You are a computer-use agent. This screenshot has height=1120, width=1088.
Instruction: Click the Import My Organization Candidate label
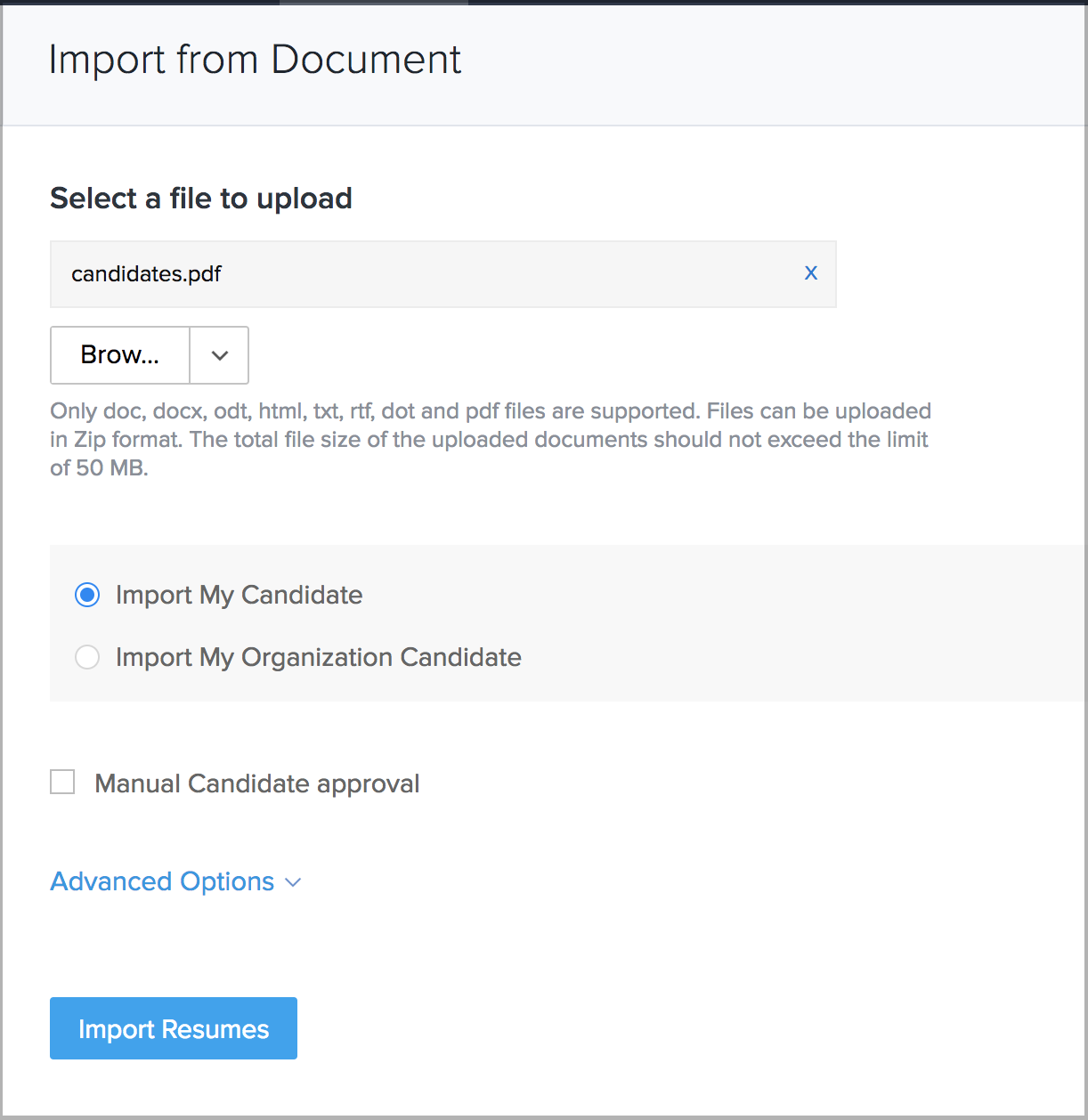[319, 657]
